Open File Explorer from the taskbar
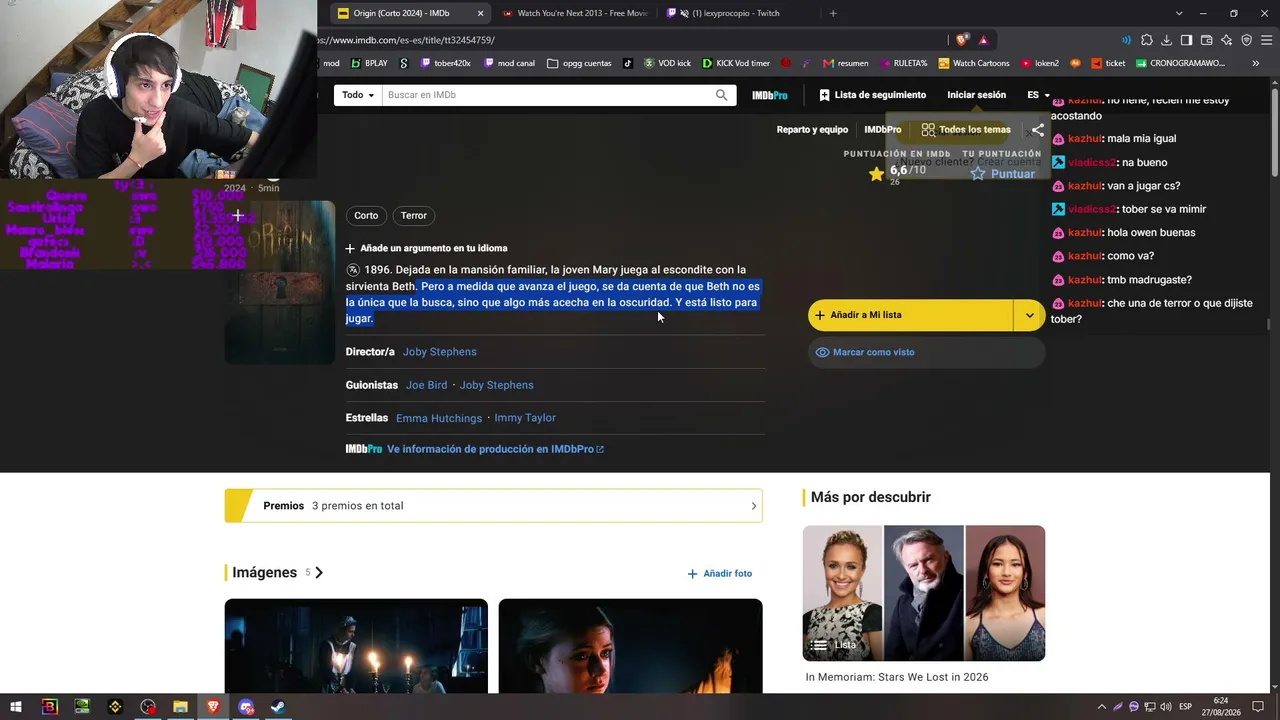This screenshot has height=720, width=1280. (180, 707)
